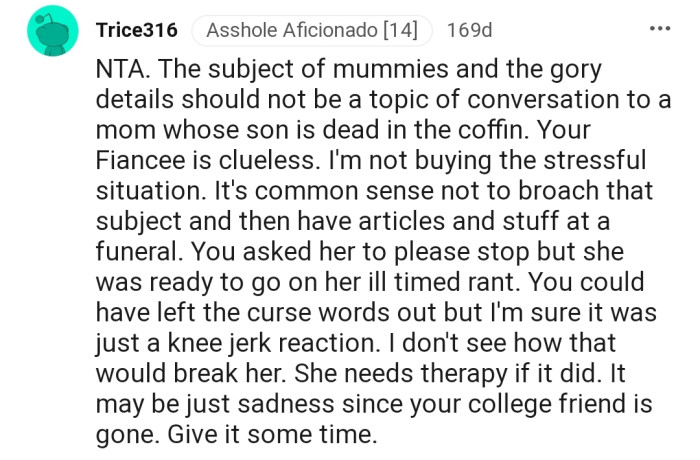Click the Asshole Aficionado [14] flair
The height and width of the screenshot is (460, 700).
312,30
